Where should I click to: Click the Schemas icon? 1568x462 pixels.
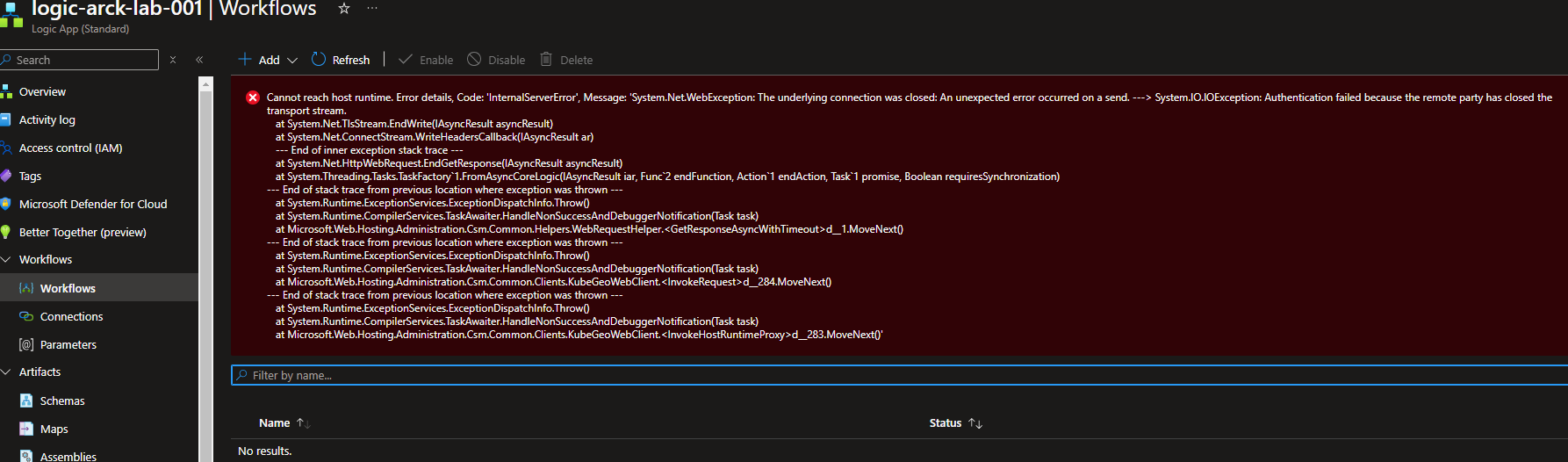[26, 401]
